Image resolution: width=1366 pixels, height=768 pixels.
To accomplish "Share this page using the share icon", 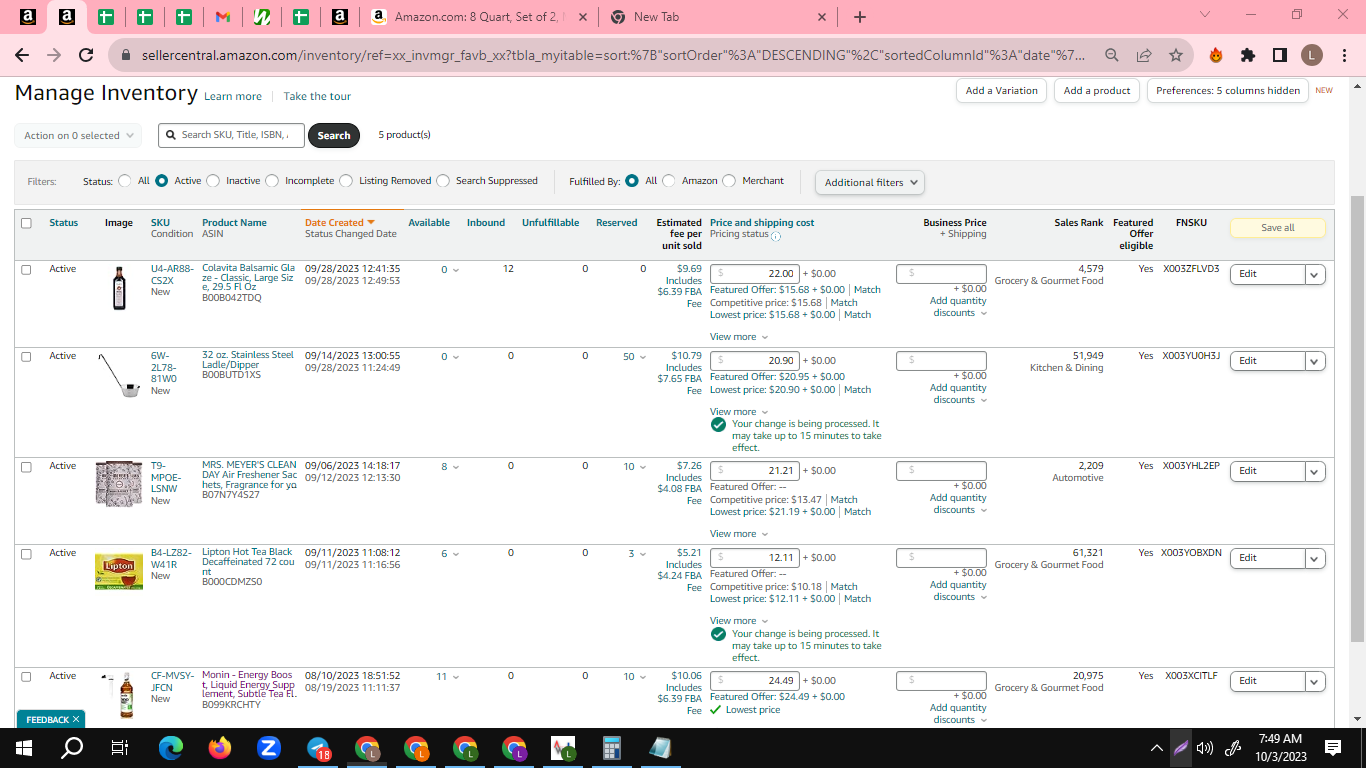I will click(1144, 55).
